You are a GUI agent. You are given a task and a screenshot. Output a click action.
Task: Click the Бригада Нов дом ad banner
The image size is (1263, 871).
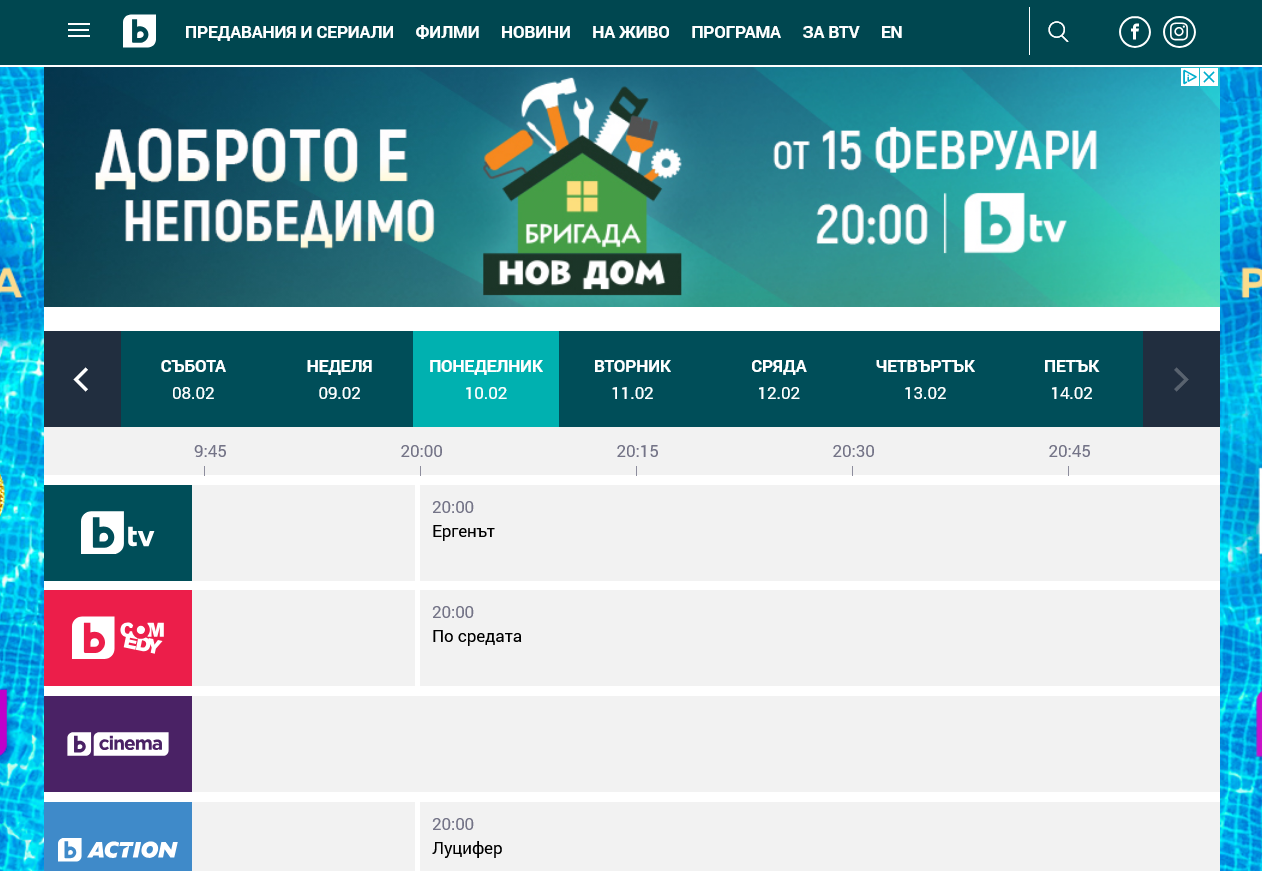pyautogui.click(x=632, y=187)
